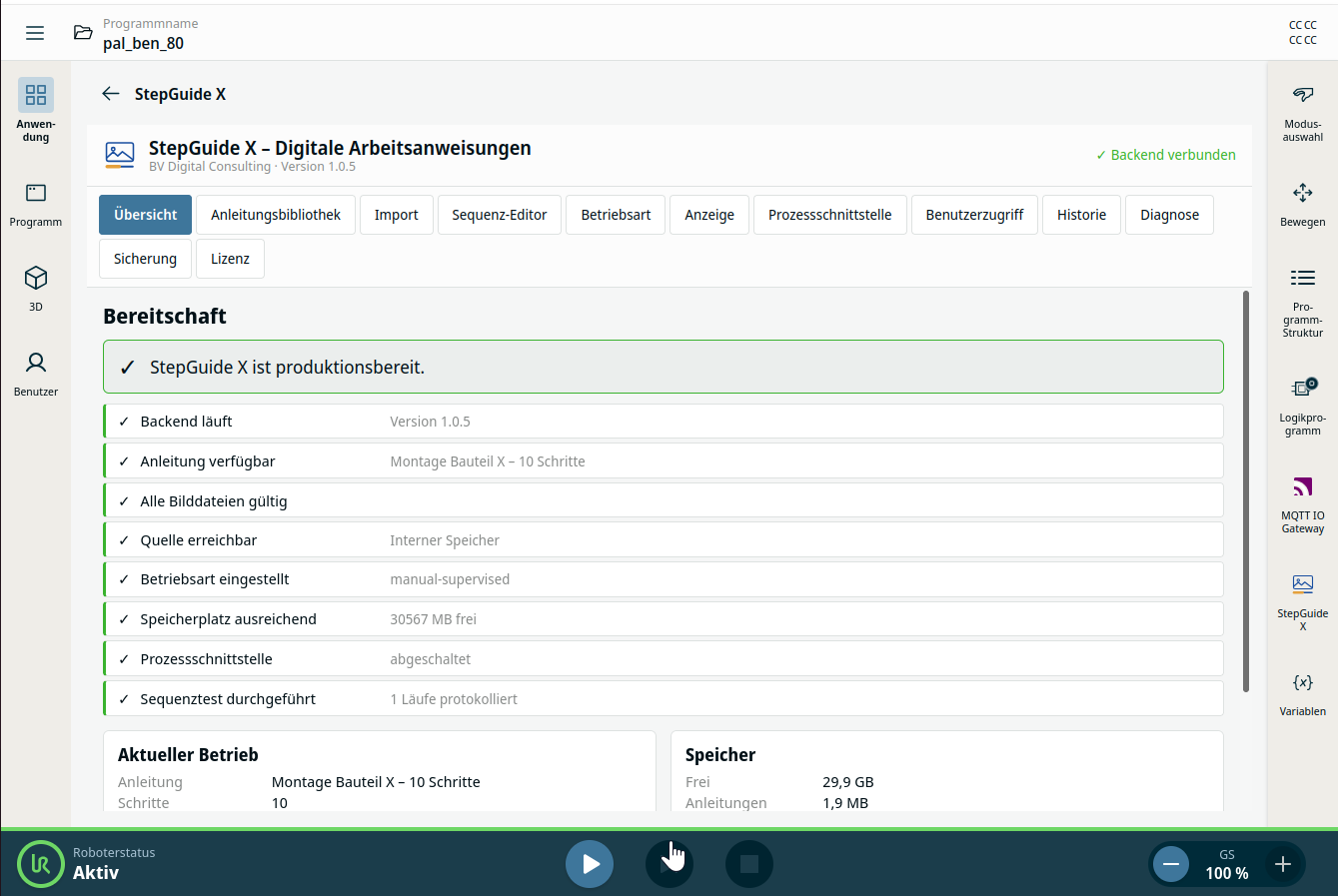Image resolution: width=1338 pixels, height=896 pixels.
Task: Select the Sequenztest durchgeführt row
Action: tap(664, 698)
